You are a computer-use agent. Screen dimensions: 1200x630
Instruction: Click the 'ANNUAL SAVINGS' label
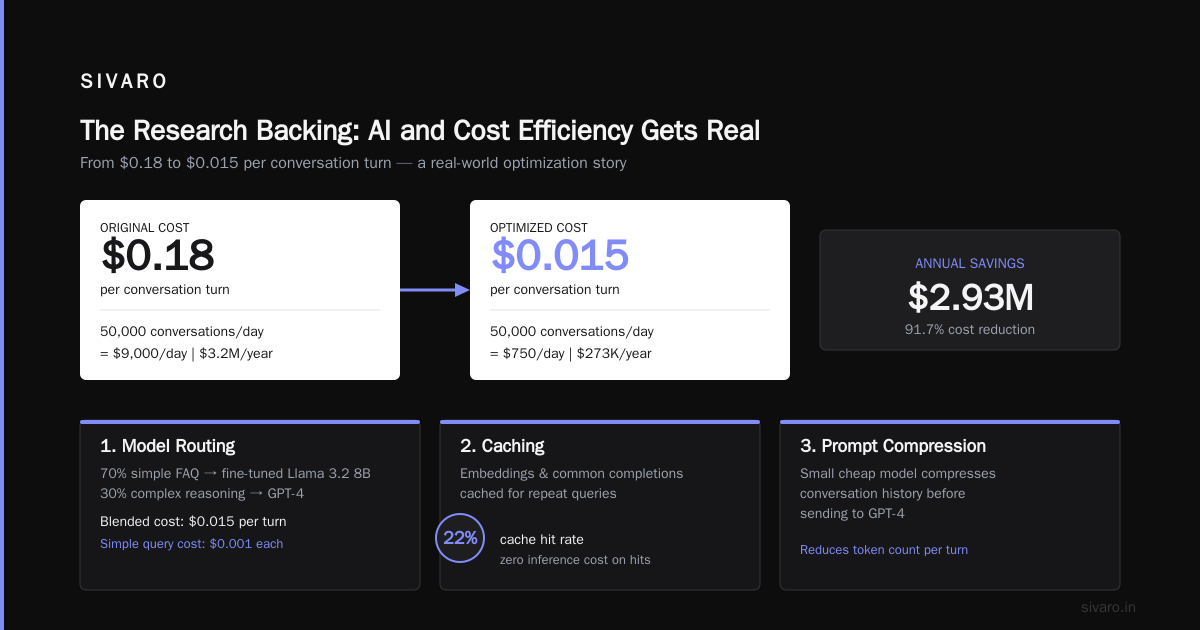coord(970,264)
